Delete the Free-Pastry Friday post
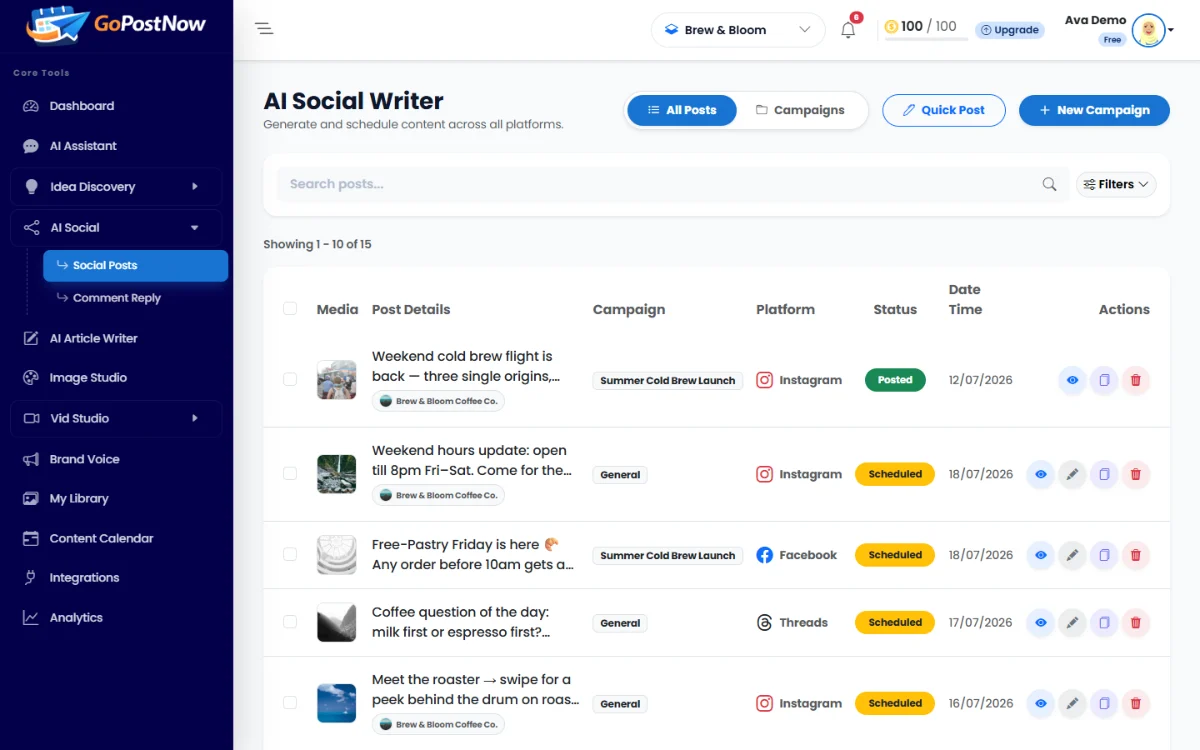This screenshot has height=750, width=1200. pos(1136,555)
